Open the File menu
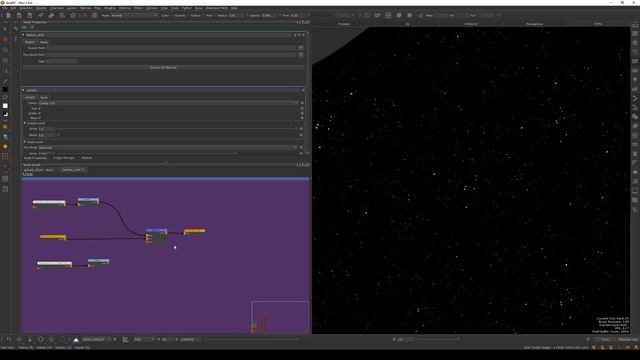This screenshot has width=640, height=360. (x=4, y=8)
